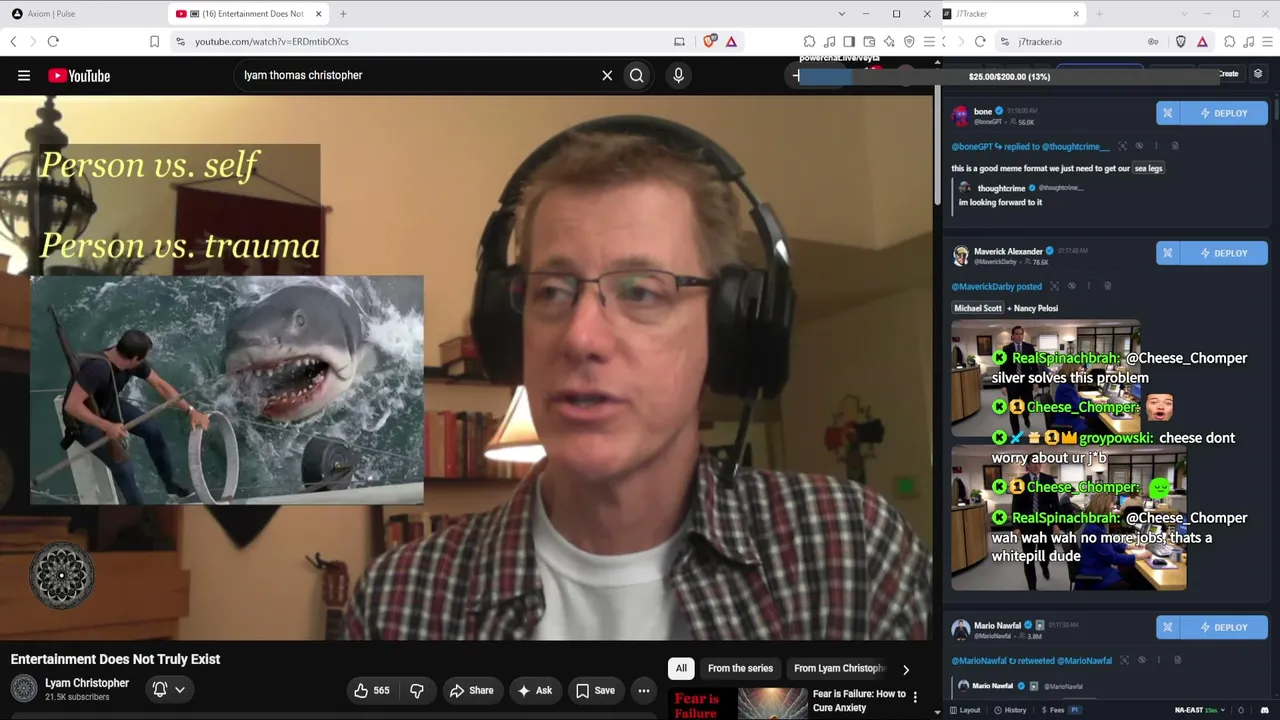This screenshot has height=720, width=1280.
Task: Open the Layout menu in J7Tracker footer
Action: pyautogui.click(x=965, y=710)
